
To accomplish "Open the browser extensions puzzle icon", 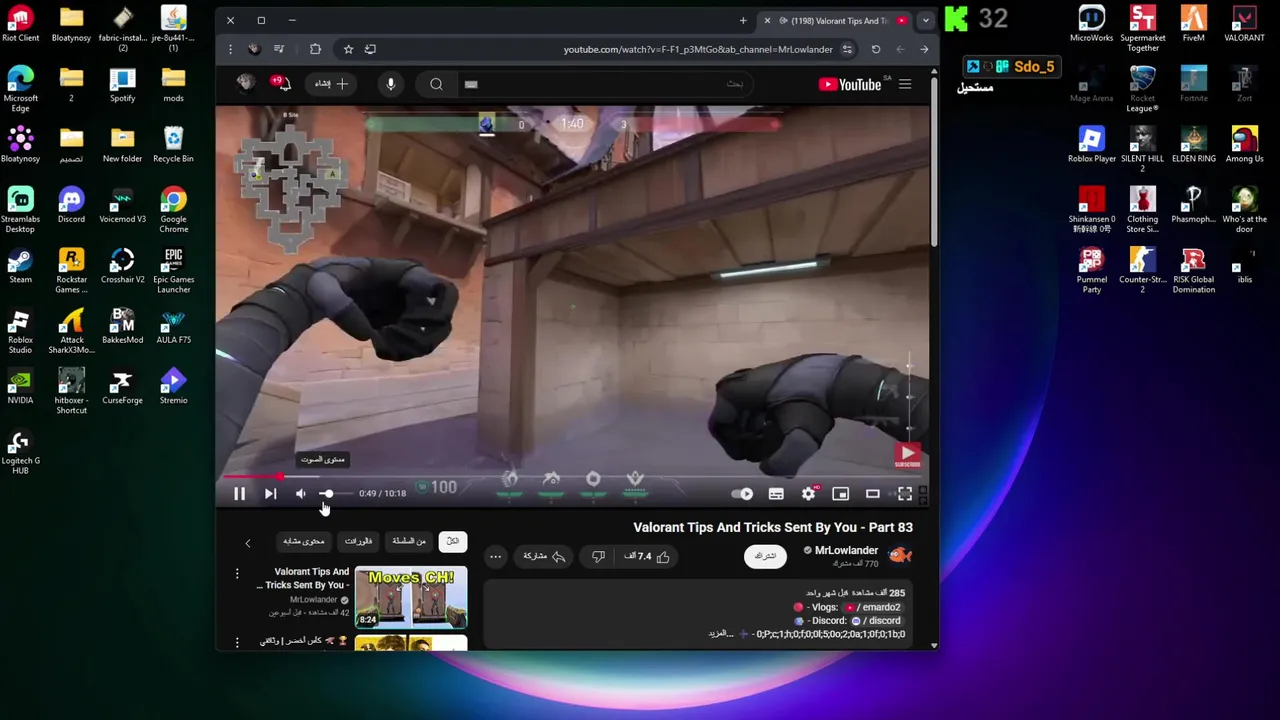I will (315, 49).
